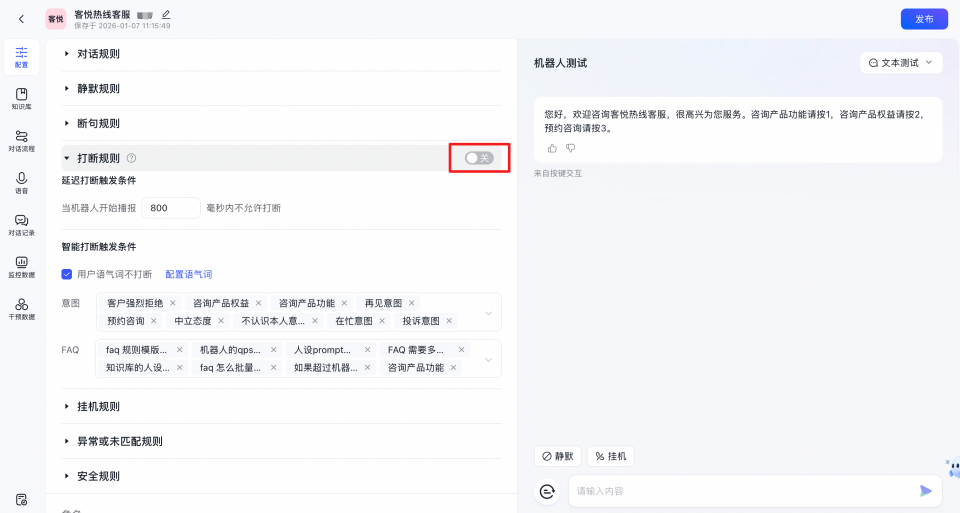Click the edit pencil icon beside bot name
This screenshot has height=513, width=960.
[x=166, y=14]
